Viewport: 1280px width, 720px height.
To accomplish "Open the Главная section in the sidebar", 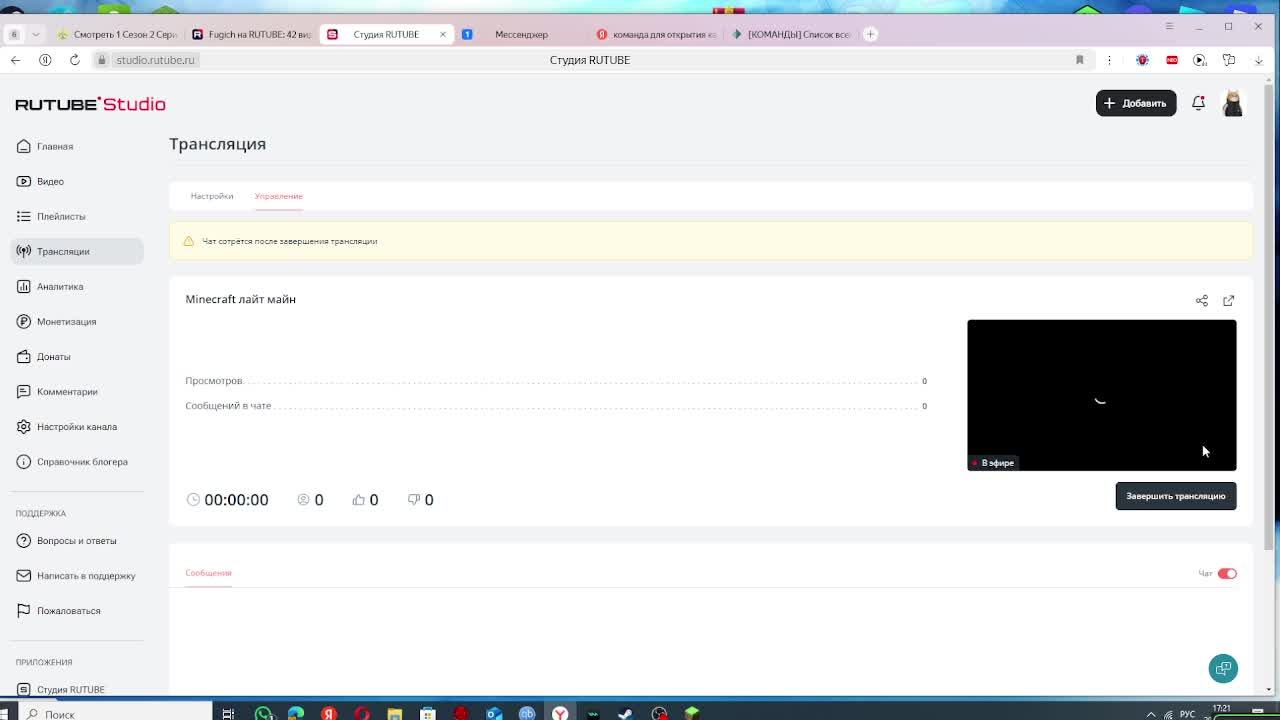I will (x=54, y=146).
